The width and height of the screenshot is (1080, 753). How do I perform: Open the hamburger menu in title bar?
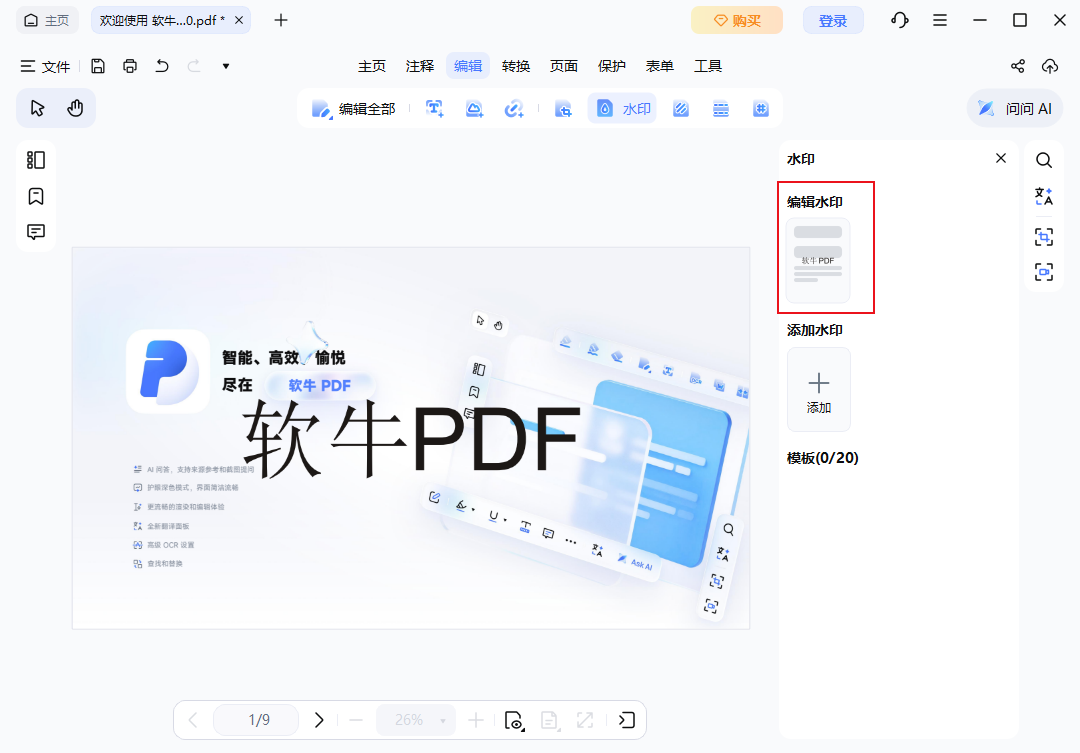pos(939,20)
